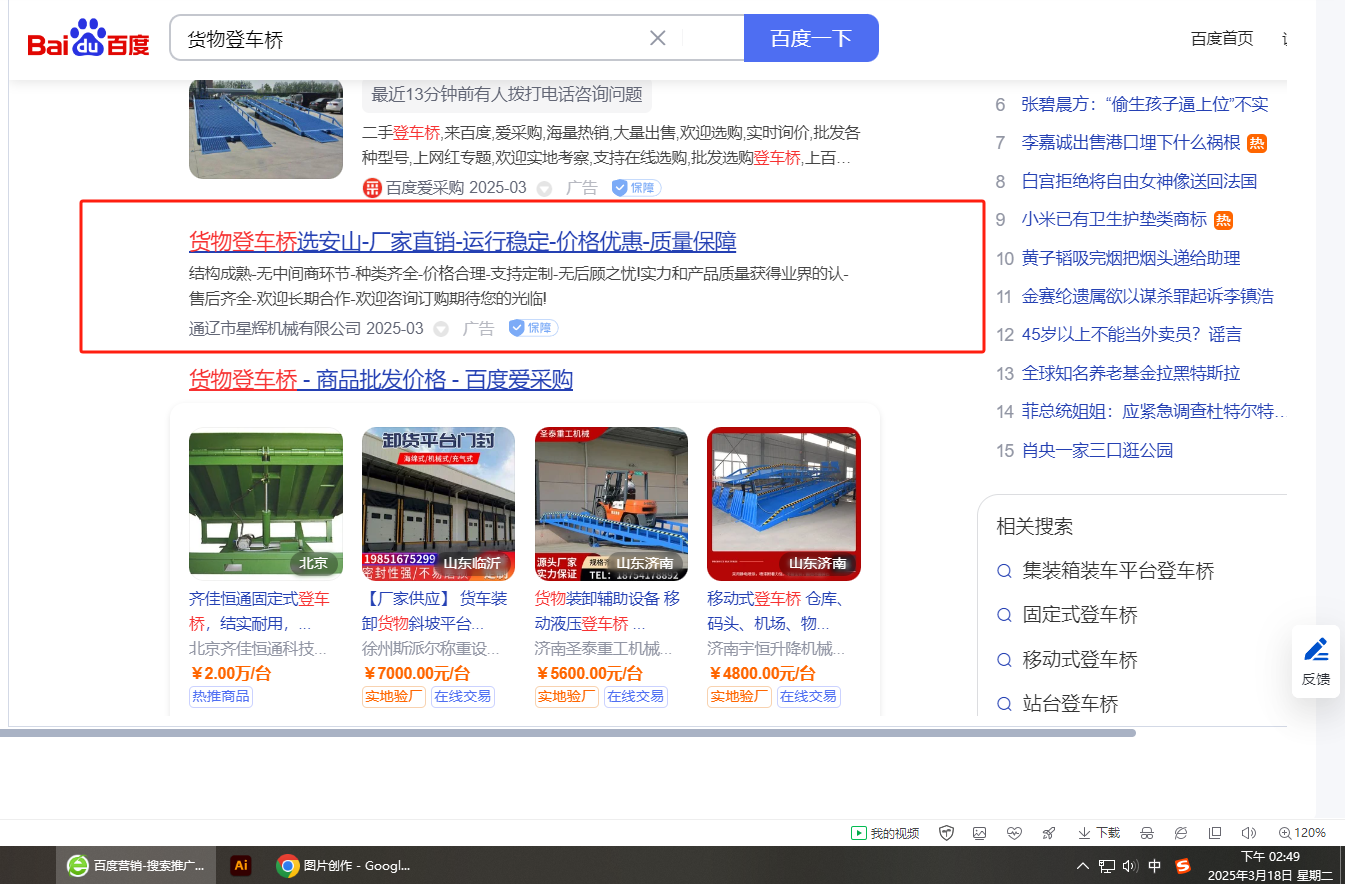Open 货物登车桥 - 商品批发价格 link

[x=380, y=380]
